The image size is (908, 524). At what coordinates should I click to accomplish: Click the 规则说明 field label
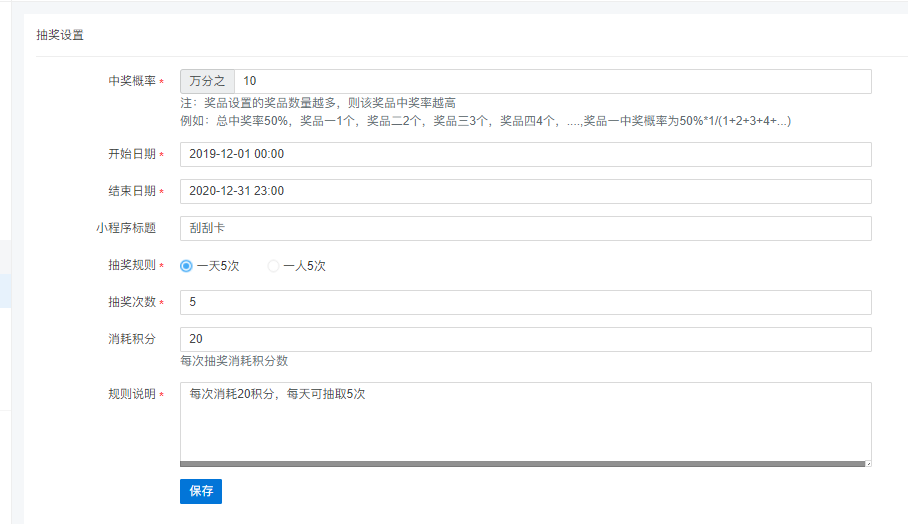pos(132,394)
